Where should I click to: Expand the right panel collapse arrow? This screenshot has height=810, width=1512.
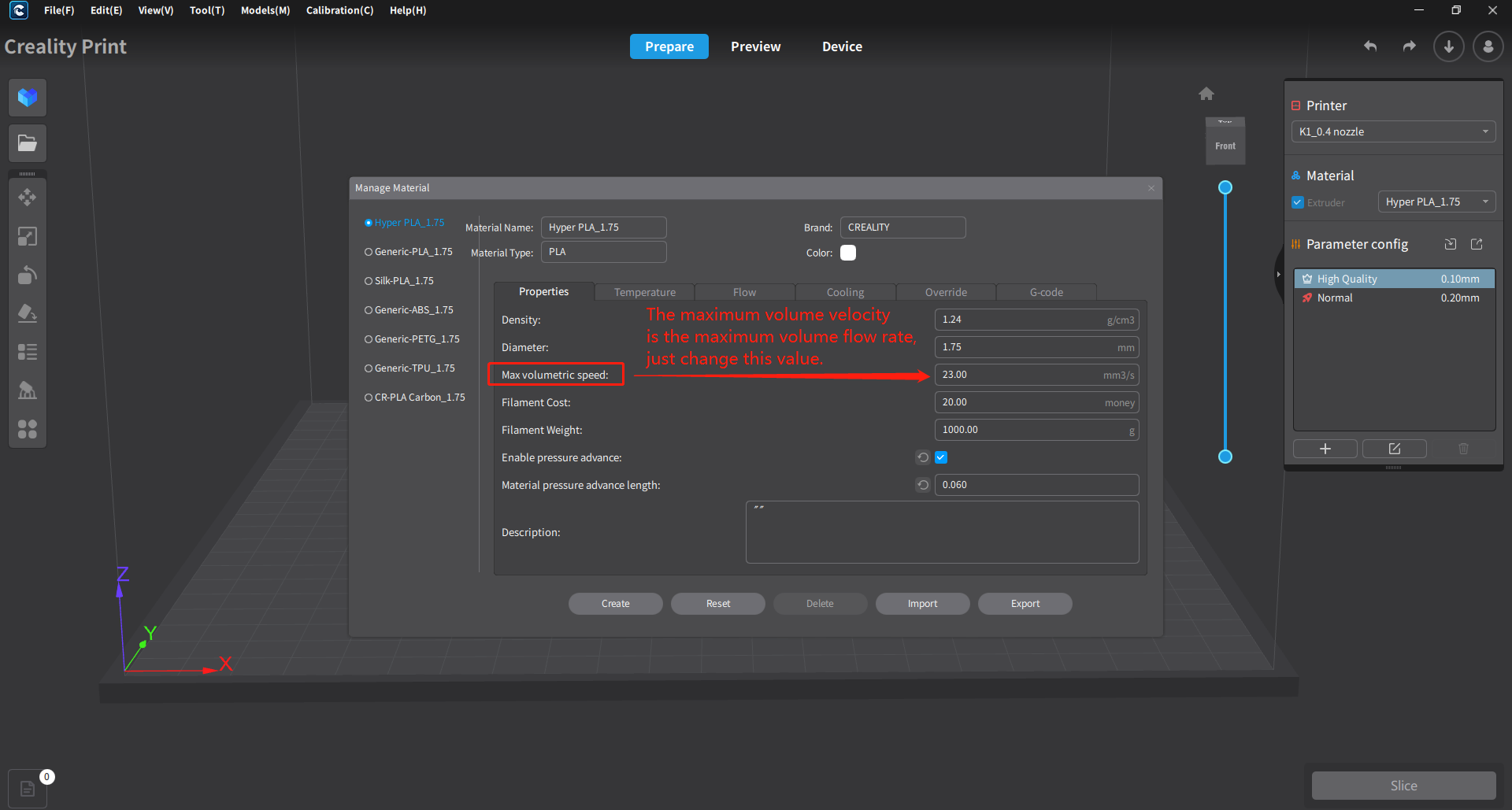(1278, 274)
